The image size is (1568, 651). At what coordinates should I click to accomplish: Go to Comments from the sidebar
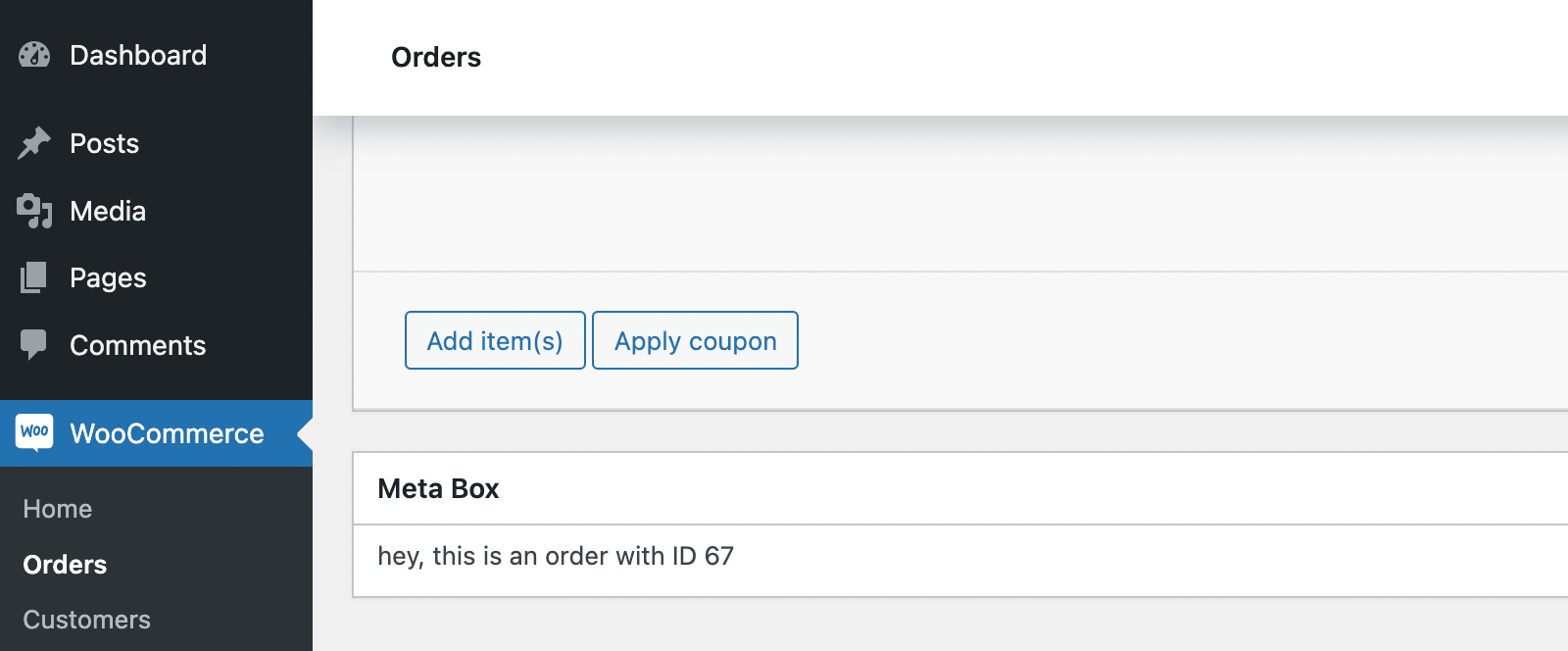click(137, 345)
